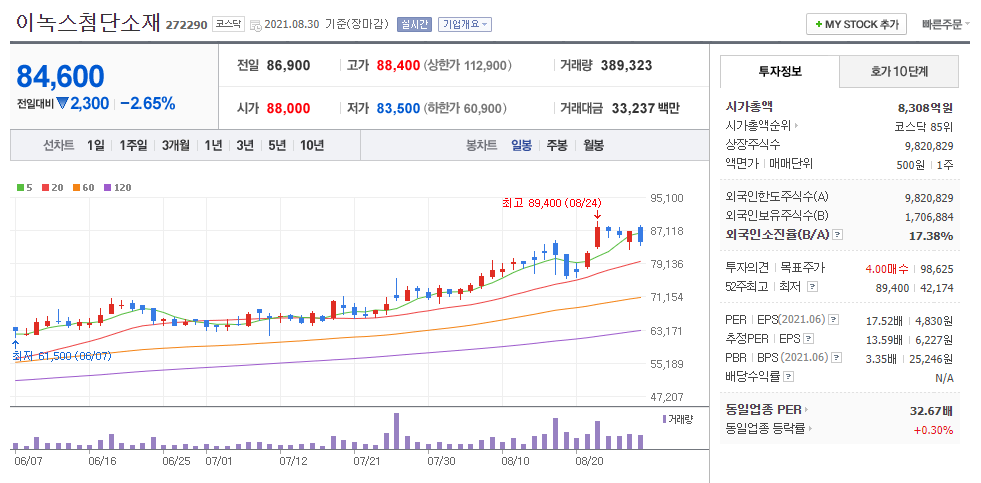Select the 1년 line chart period

pos(213,146)
